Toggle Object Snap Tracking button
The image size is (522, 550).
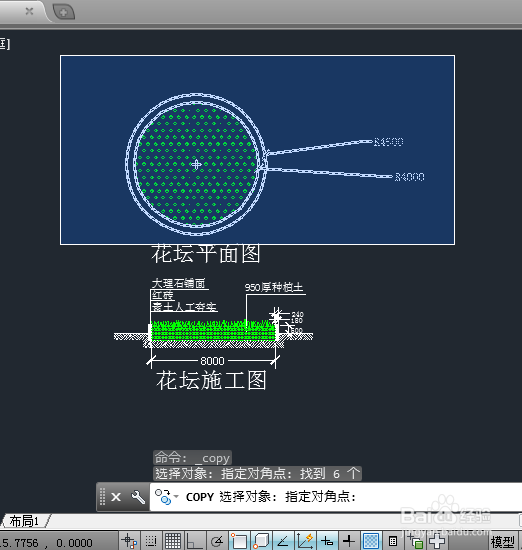(x=283, y=541)
